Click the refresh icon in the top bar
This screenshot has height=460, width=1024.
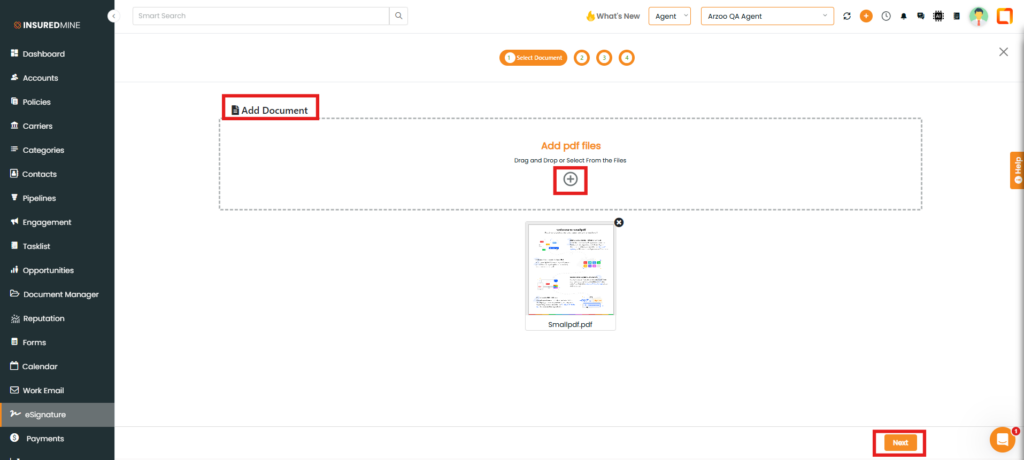click(847, 16)
